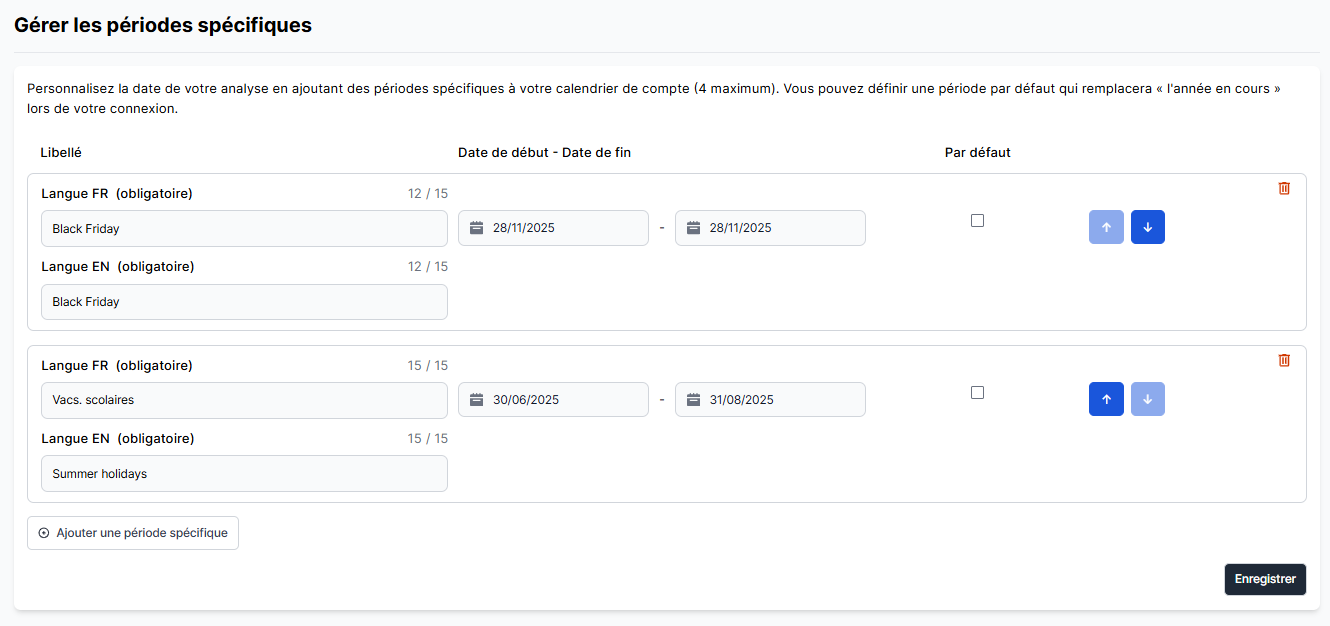Screen dimensions: 1330x626
Task: Save changes with Enregistrer button
Action: point(1265,579)
